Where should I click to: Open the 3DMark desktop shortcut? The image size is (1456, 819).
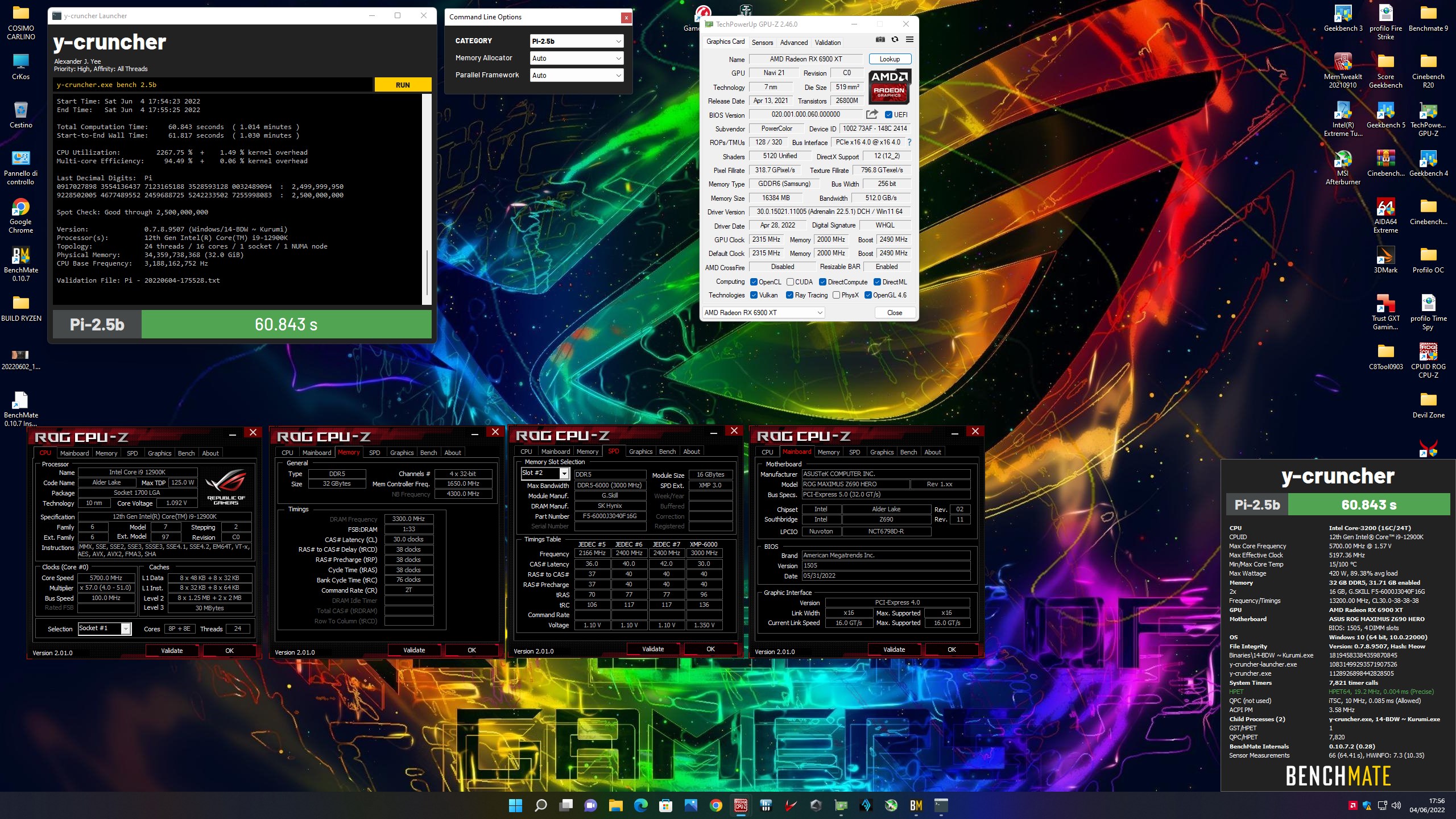pyautogui.click(x=1385, y=260)
